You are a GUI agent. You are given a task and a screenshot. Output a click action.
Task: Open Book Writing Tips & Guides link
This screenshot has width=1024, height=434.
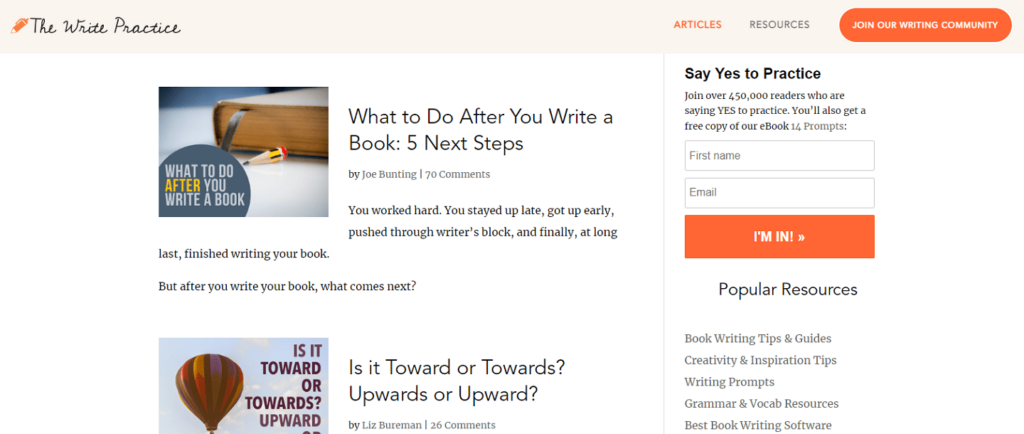[758, 339]
